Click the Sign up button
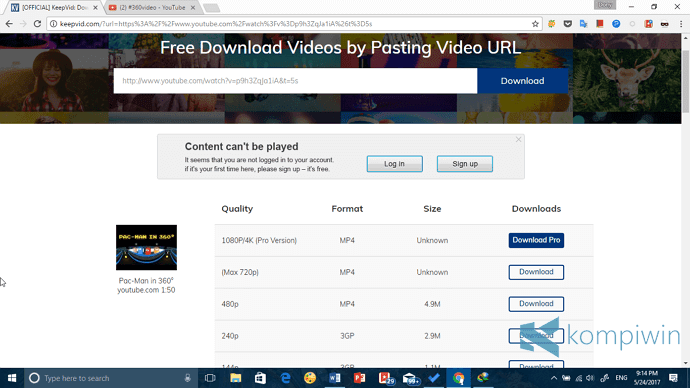The image size is (690, 388). pyautogui.click(x=465, y=164)
